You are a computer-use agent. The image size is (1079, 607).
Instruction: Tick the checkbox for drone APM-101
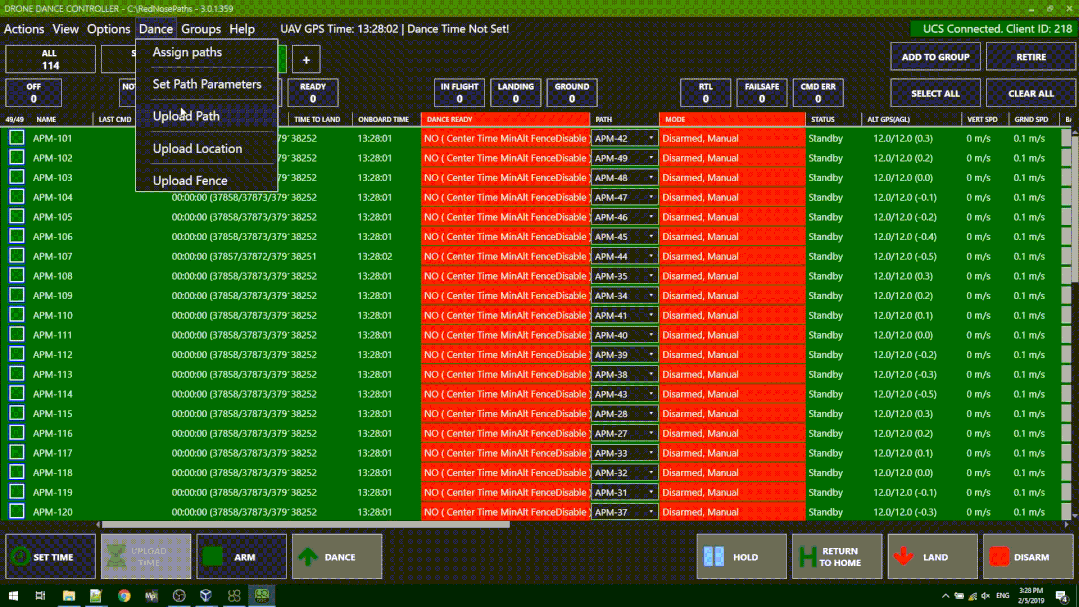17,138
